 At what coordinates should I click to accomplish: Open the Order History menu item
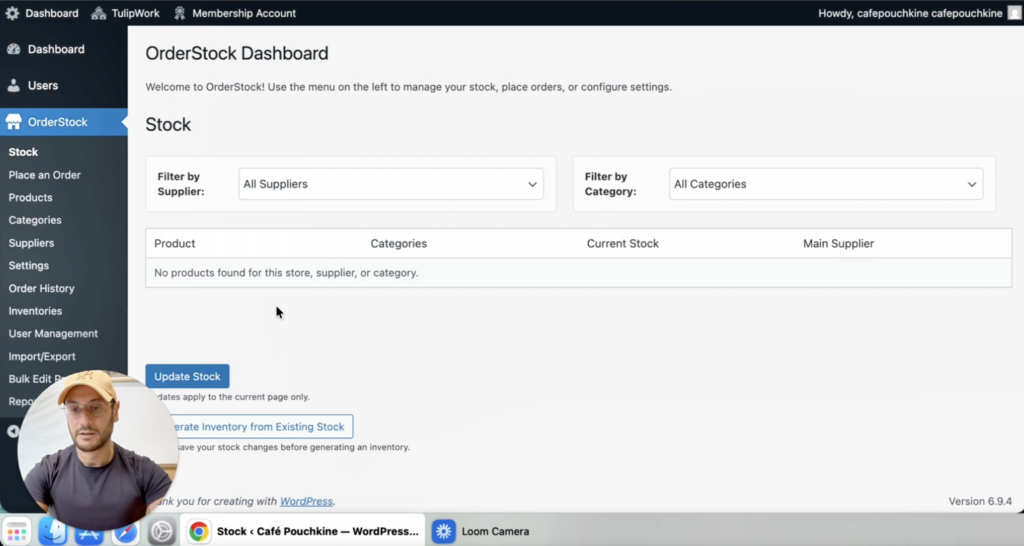point(41,288)
